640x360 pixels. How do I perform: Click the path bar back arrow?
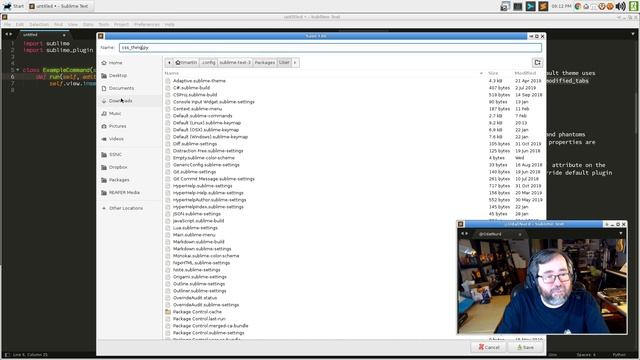[169, 62]
